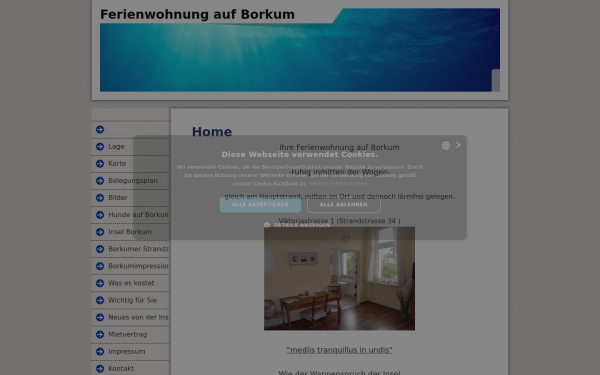Click the "Diese Webseite verwendet Cookies." heading

point(300,155)
